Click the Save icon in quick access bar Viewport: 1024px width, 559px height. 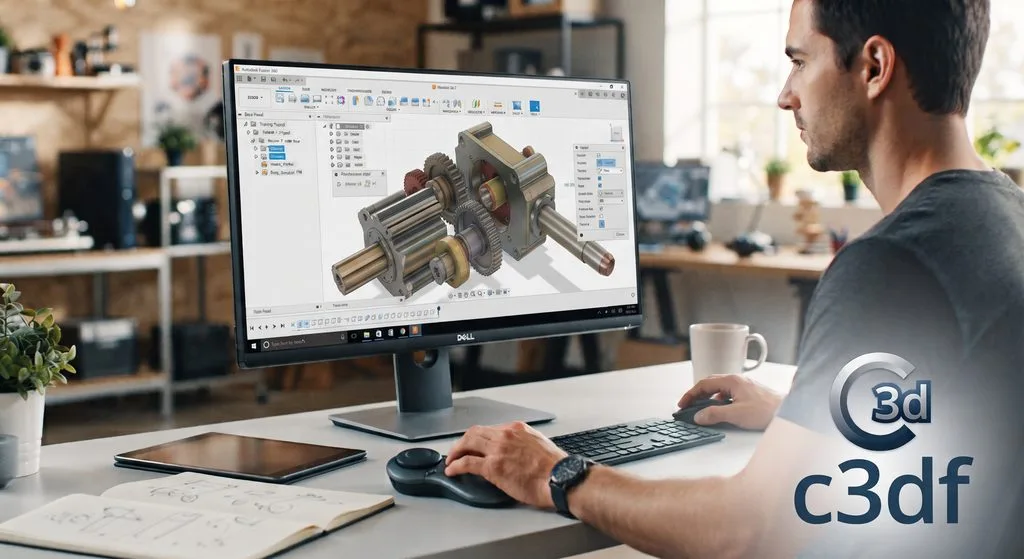pos(263,78)
